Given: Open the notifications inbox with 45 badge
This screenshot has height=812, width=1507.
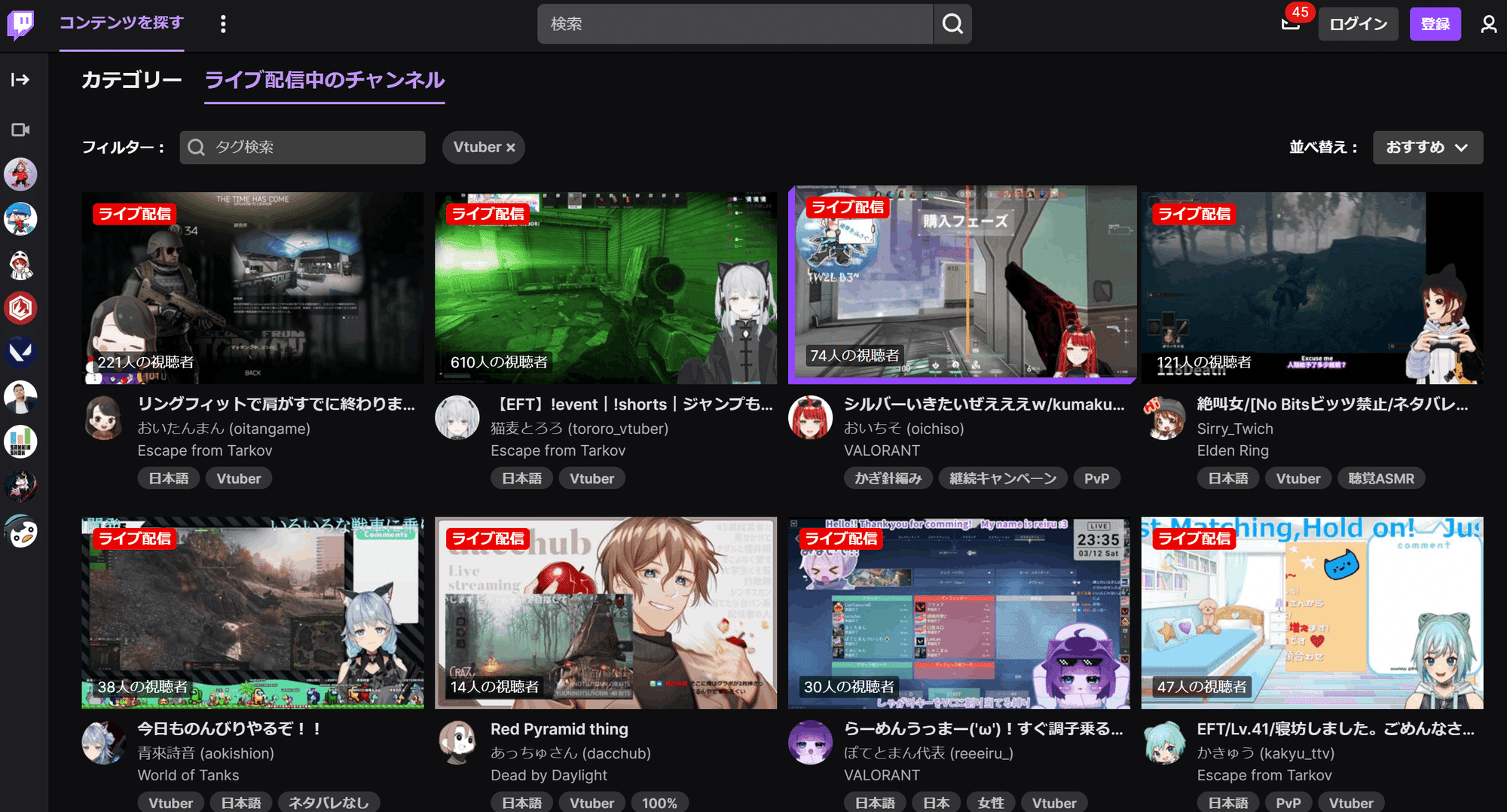Looking at the screenshot, I should (x=1291, y=24).
